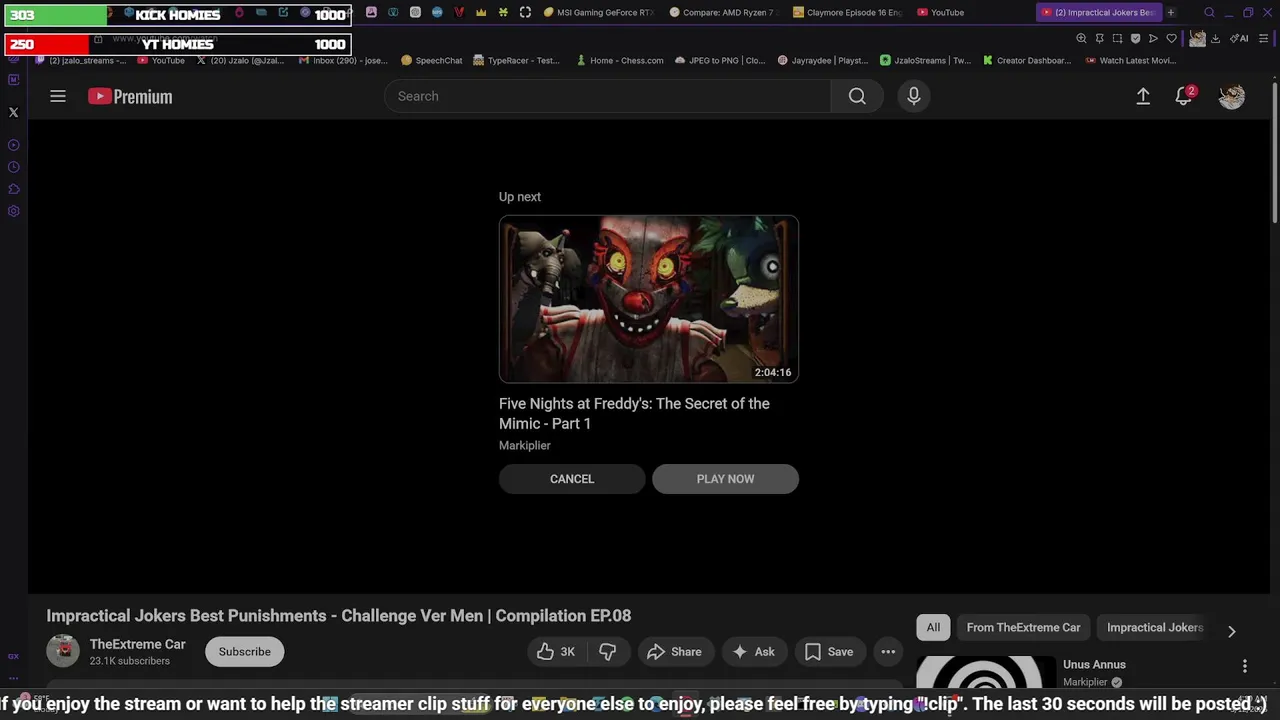Switch to MSI Gaming GeForce RTX tab
This screenshot has width=1280, height=720.
(x=598, y=12)
